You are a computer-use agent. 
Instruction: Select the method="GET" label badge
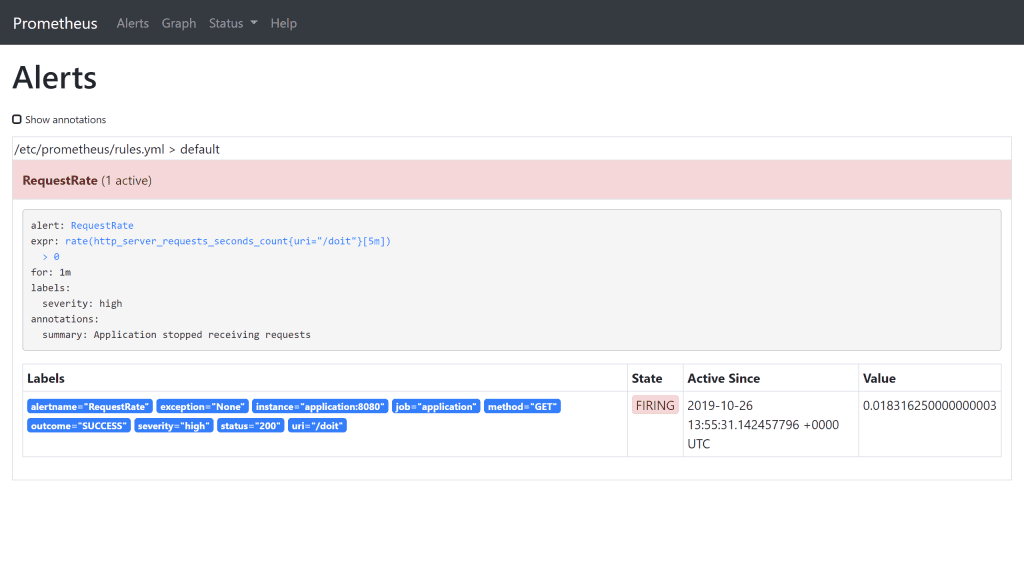pyautogui.click(x=522, y=406)
